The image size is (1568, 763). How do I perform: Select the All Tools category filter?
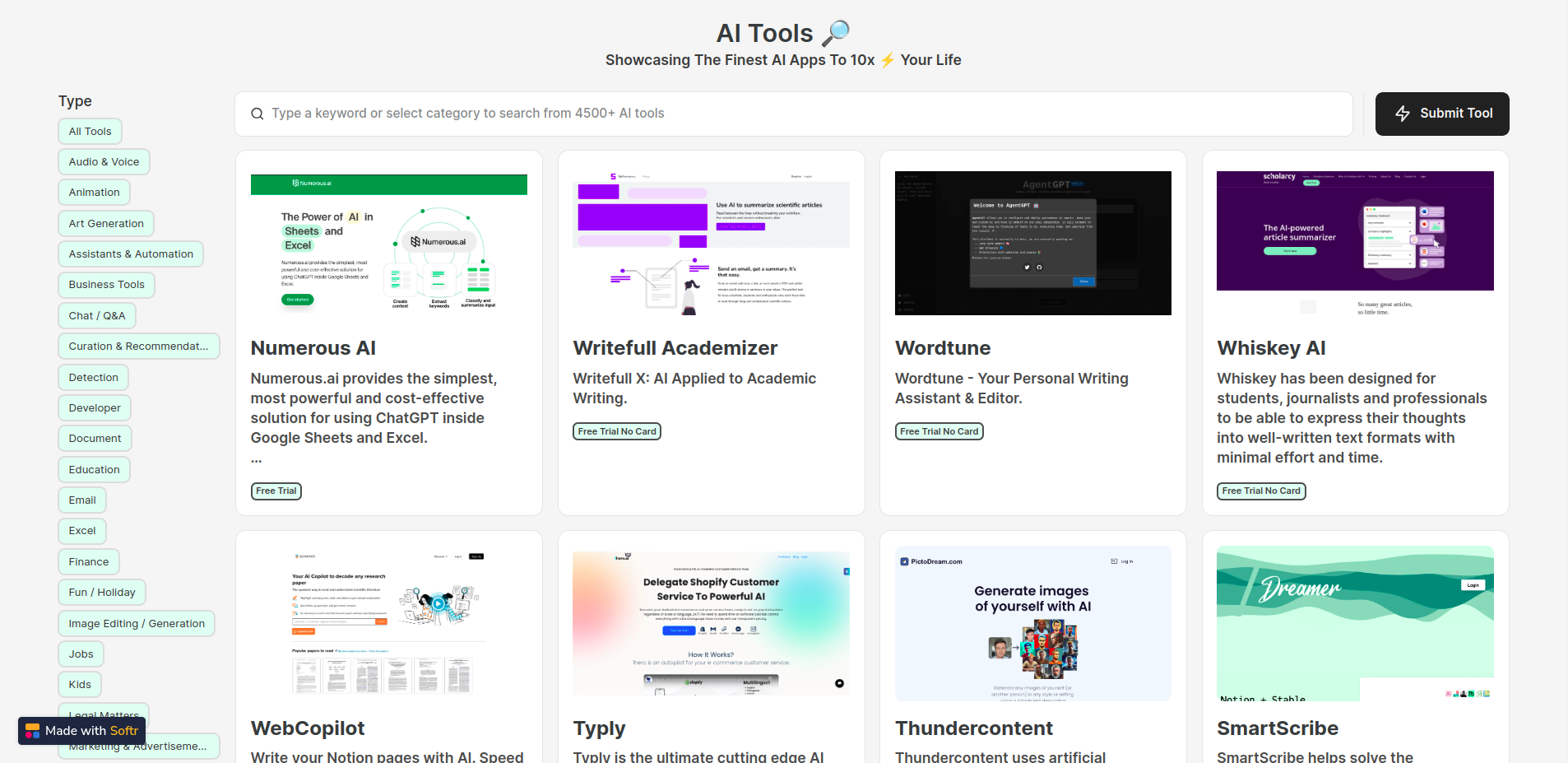pyautogui.click(x=90, y=132)
